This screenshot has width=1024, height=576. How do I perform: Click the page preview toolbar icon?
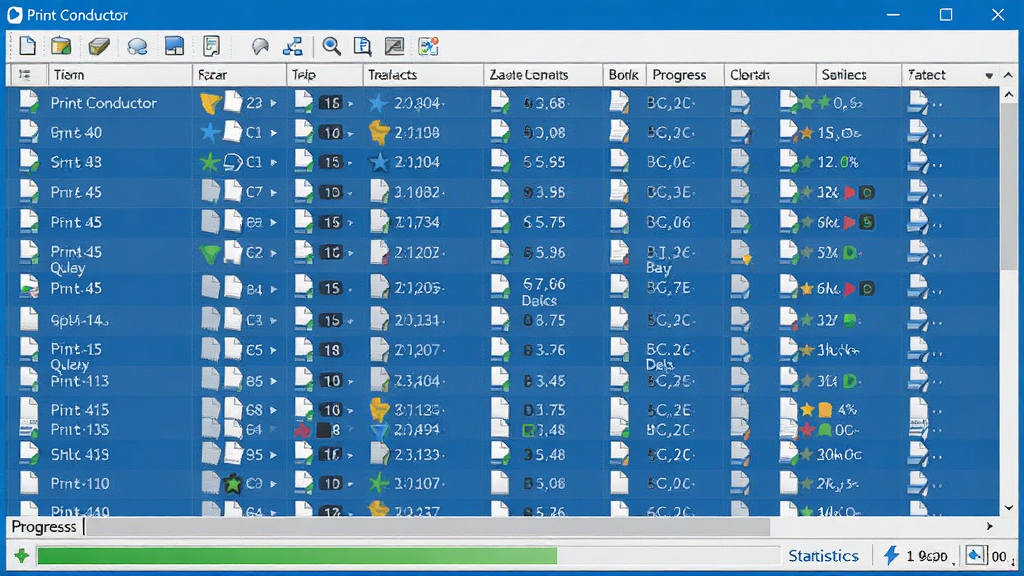pyautogui.click(x=362, y=46)
